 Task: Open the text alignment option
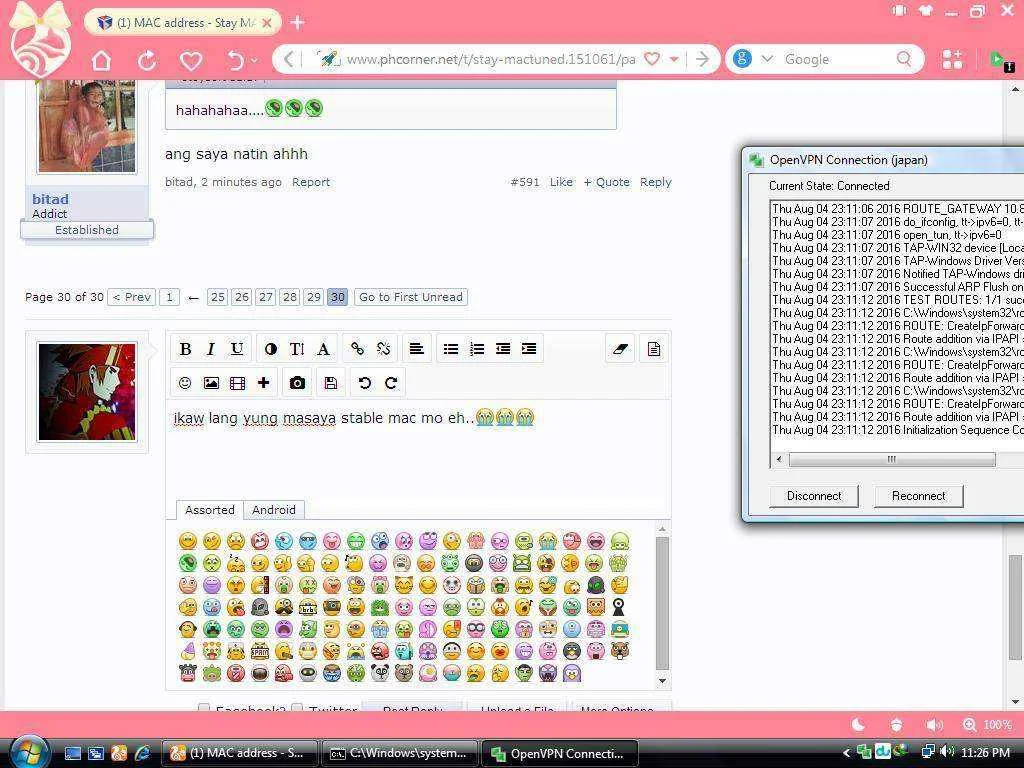click(416, 349)
